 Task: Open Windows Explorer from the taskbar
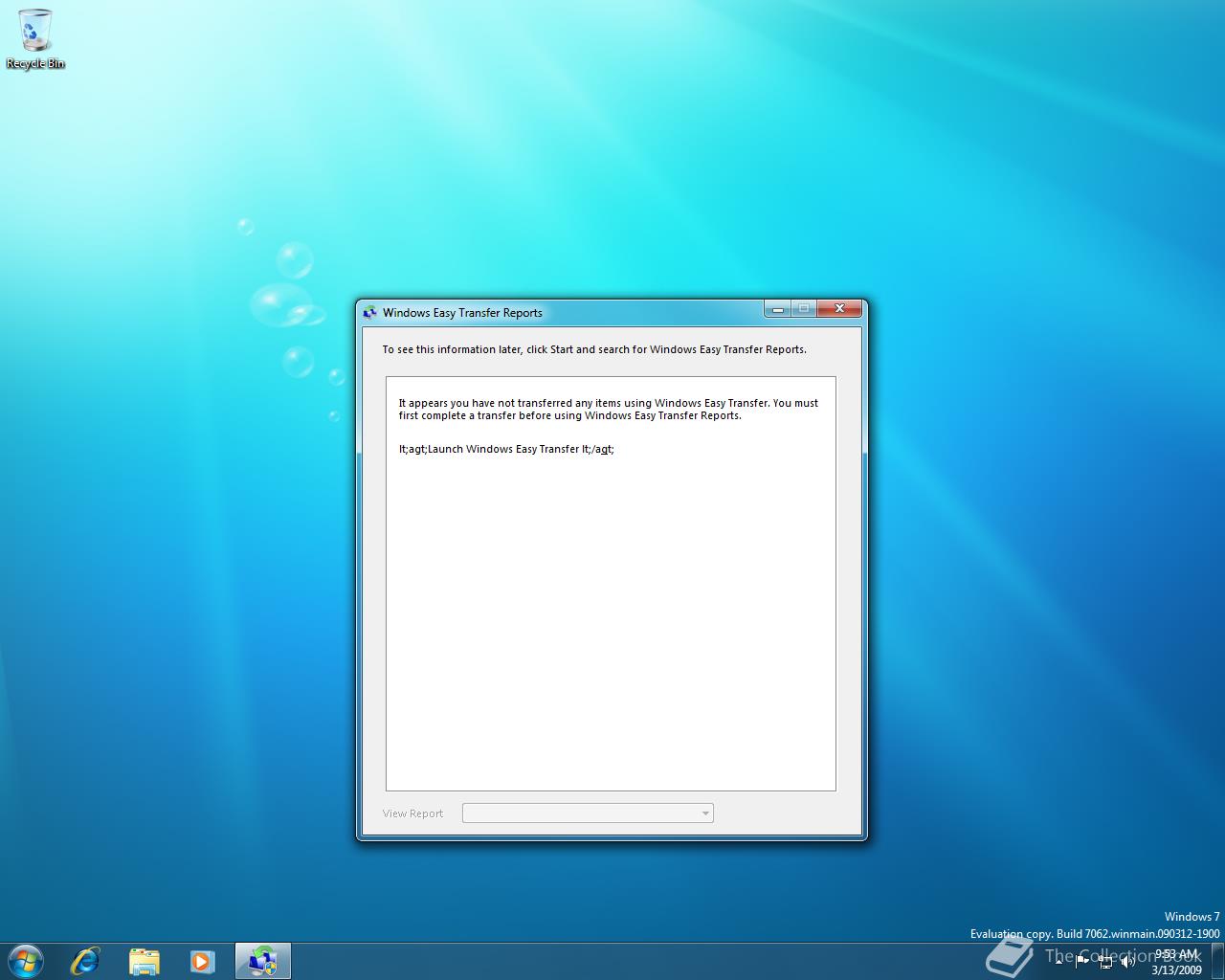point(144,961)
